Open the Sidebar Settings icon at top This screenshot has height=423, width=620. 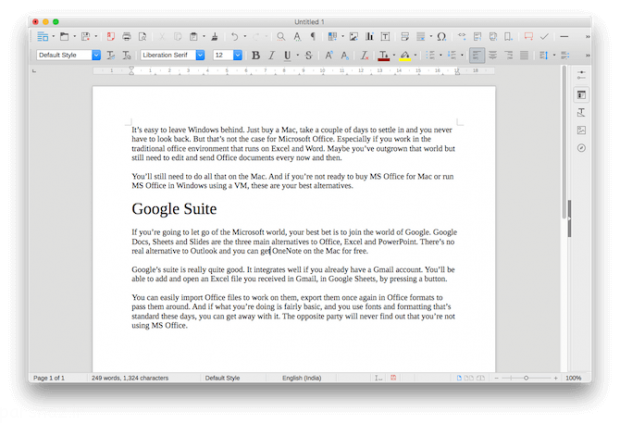pyautogui.click(x=581, y=75)
